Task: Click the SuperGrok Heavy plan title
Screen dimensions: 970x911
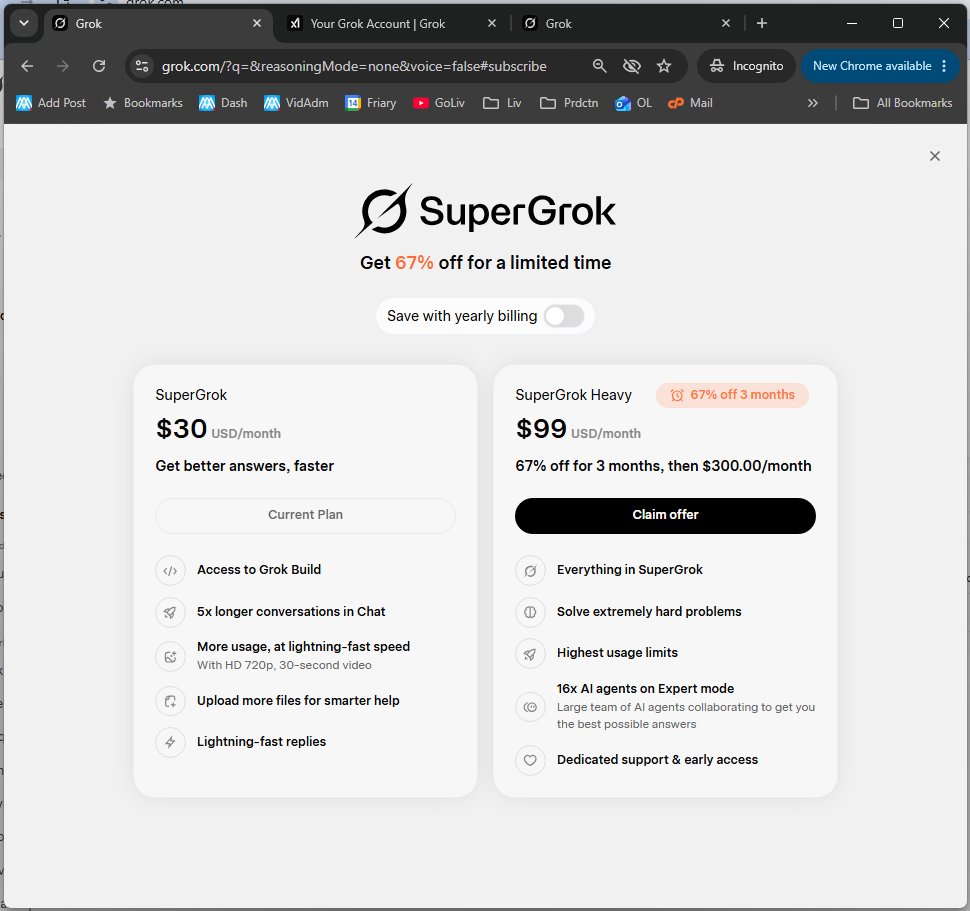Action: (573, 395)
